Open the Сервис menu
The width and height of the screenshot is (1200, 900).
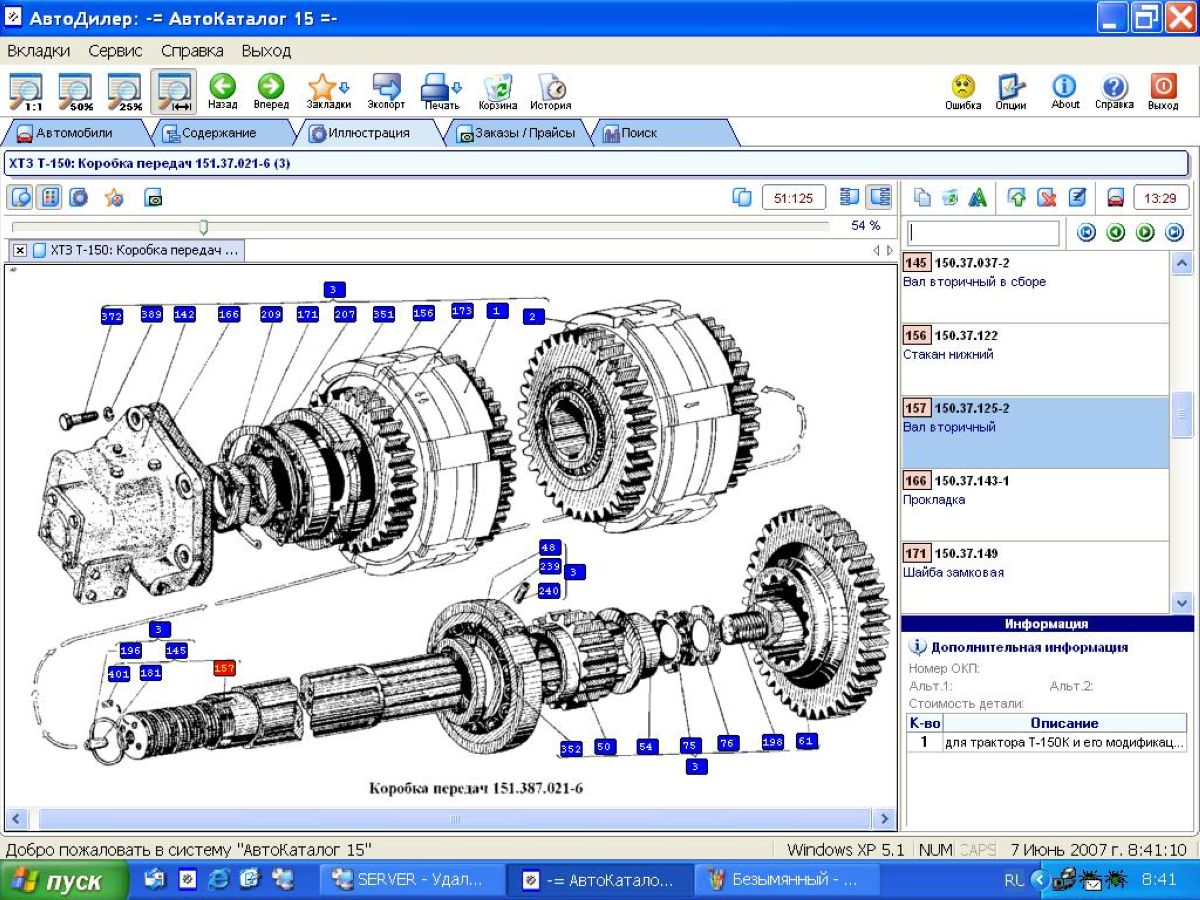coord(115,50)
